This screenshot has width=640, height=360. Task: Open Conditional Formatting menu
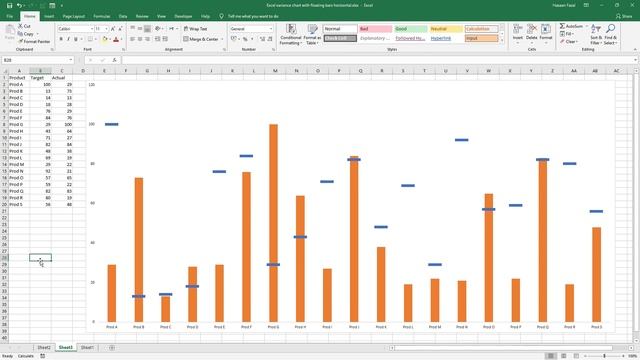coord(291,34)
